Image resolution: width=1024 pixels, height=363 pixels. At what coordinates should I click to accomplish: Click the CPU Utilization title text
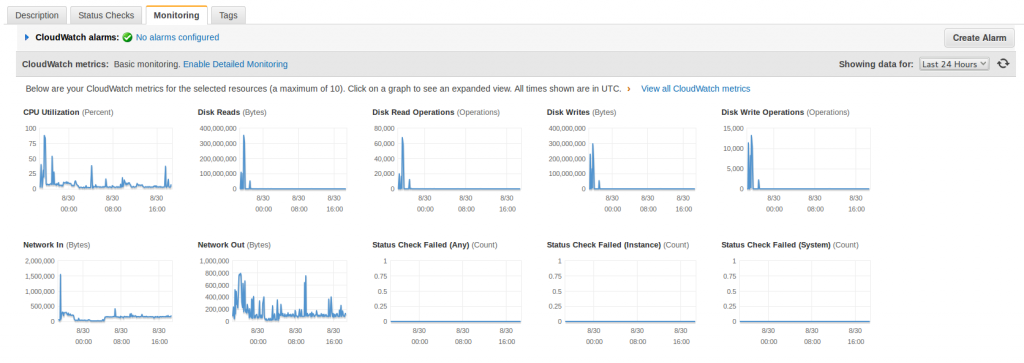coord(51,112)
